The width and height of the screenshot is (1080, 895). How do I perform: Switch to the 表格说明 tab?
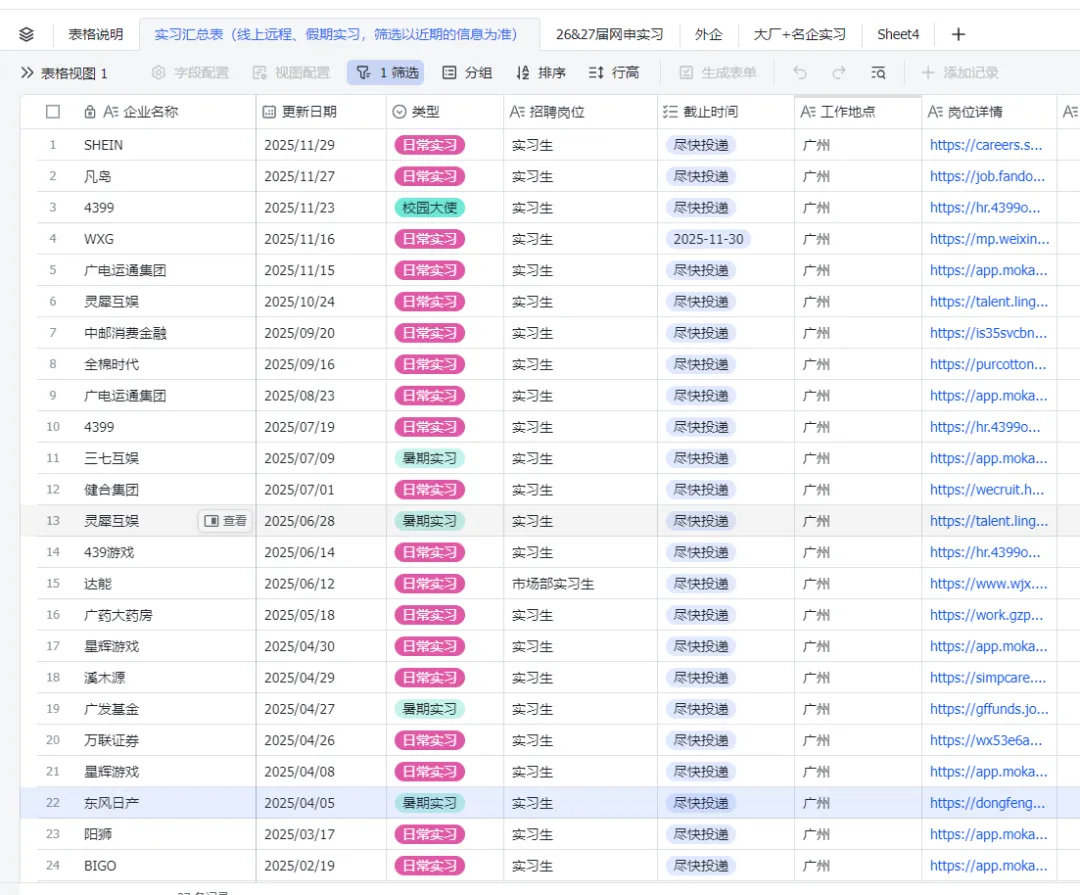(x=95, y=34)
